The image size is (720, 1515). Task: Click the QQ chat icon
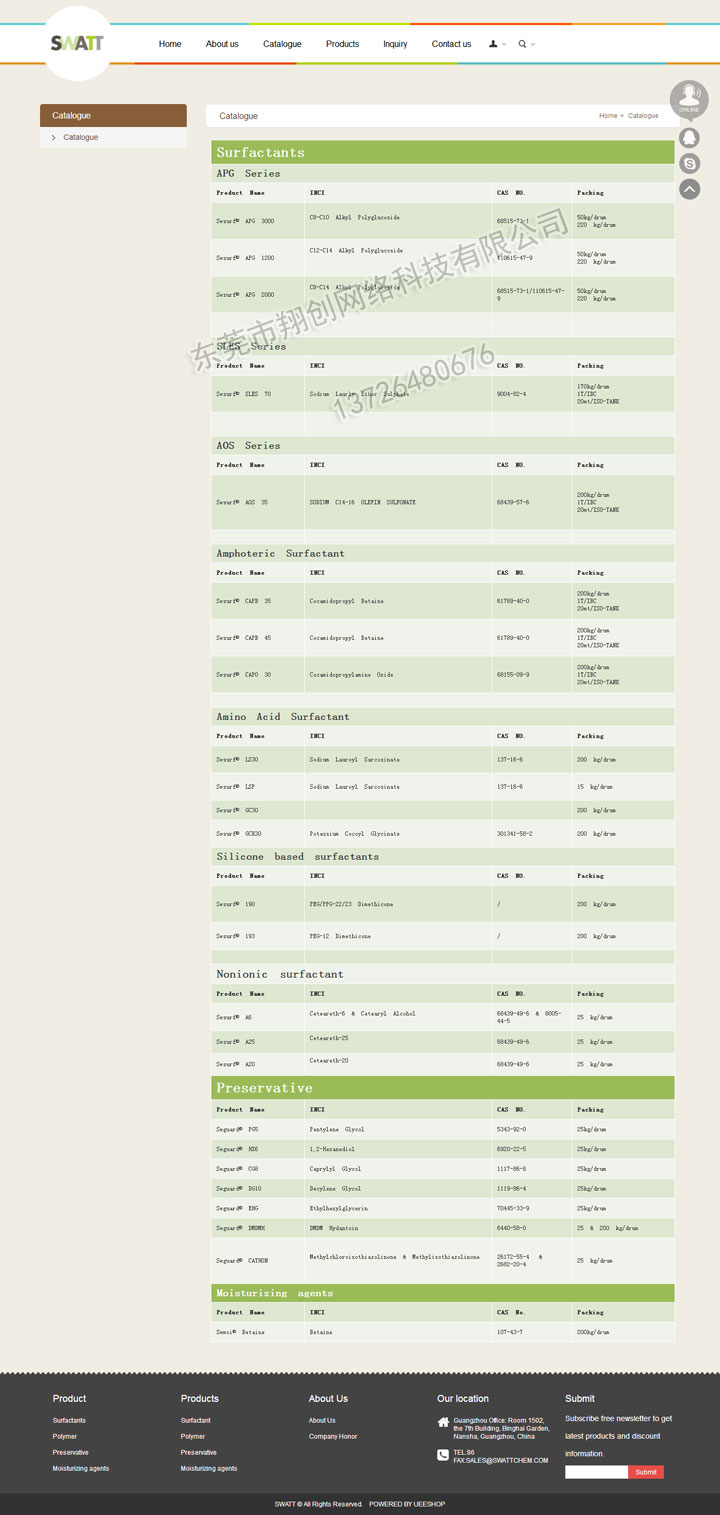point(689,138)
